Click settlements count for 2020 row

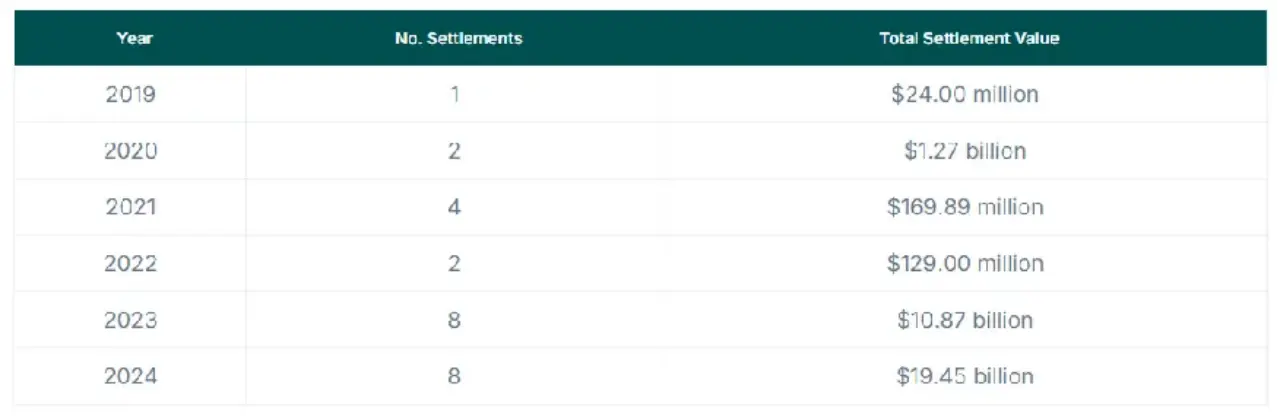tap(457, 151)
